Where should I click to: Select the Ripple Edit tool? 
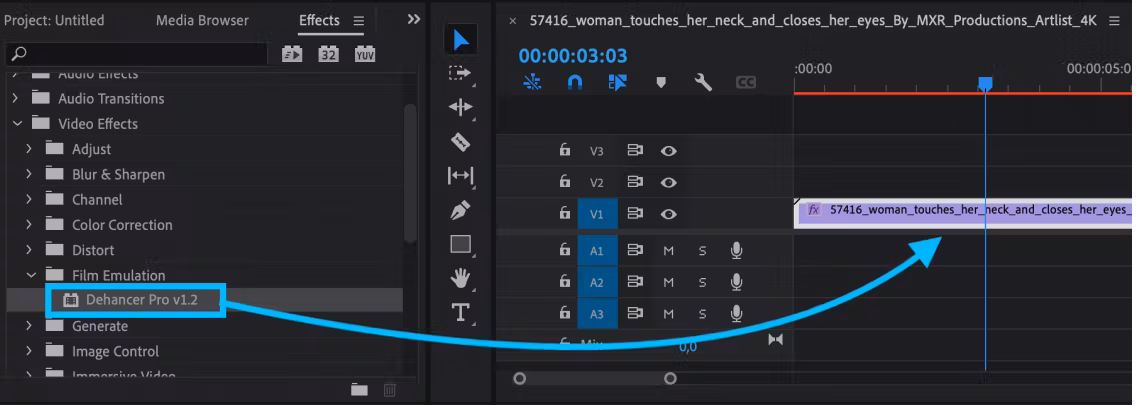(461, 107)
